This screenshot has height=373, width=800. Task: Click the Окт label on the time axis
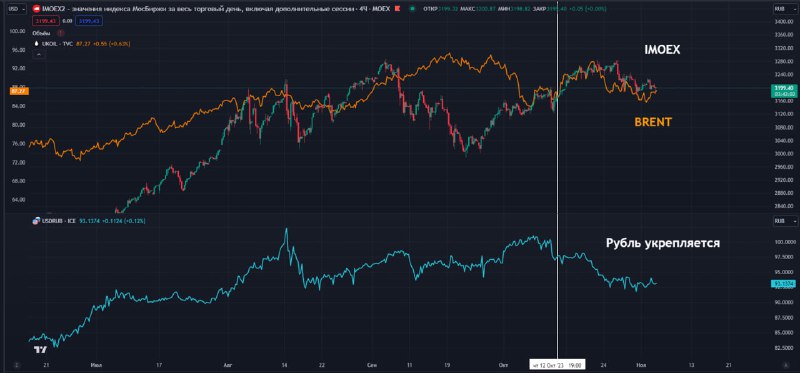[504, 365]
